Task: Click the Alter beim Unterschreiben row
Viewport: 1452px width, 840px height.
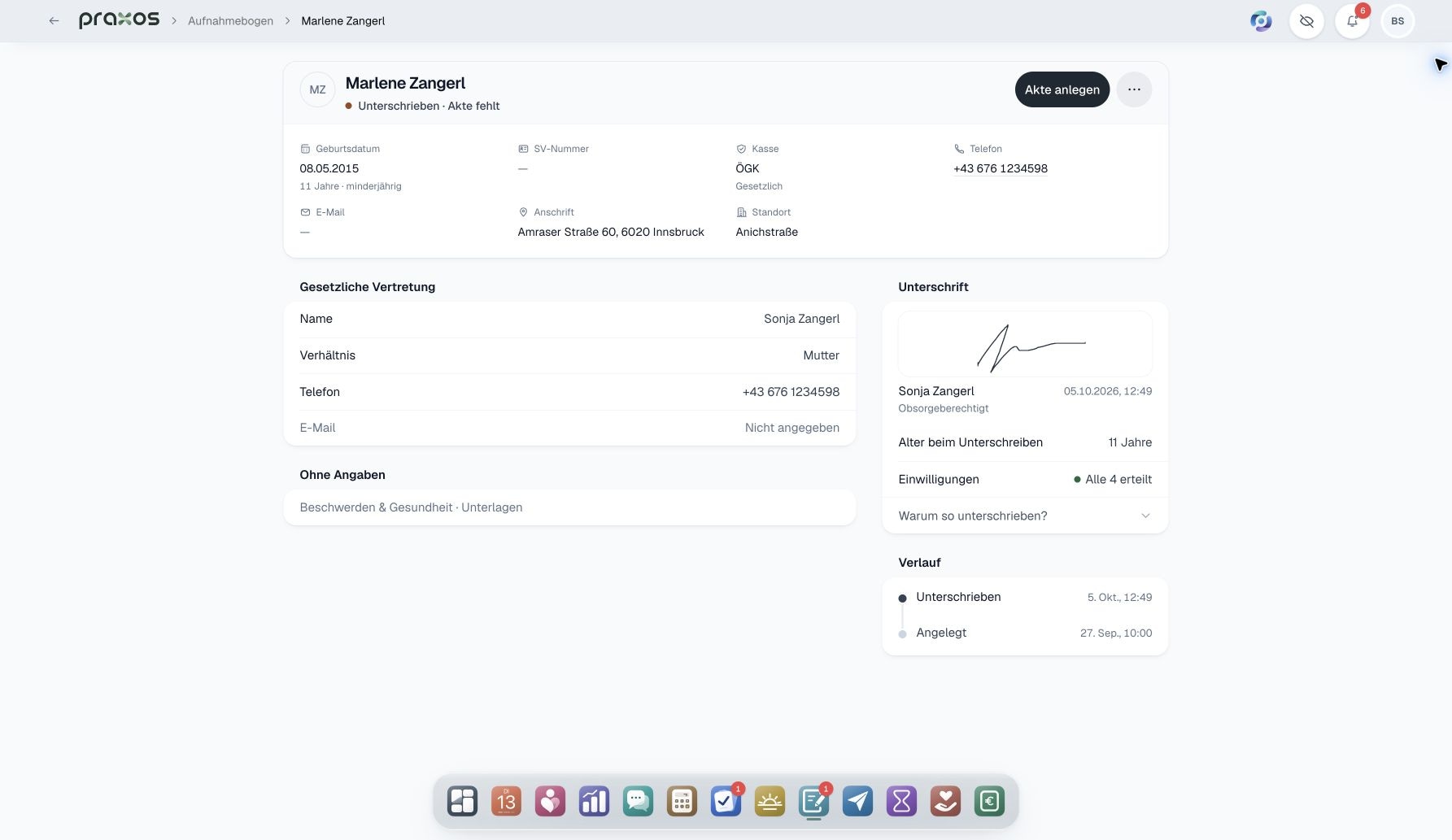Action: click(1025, 442)
